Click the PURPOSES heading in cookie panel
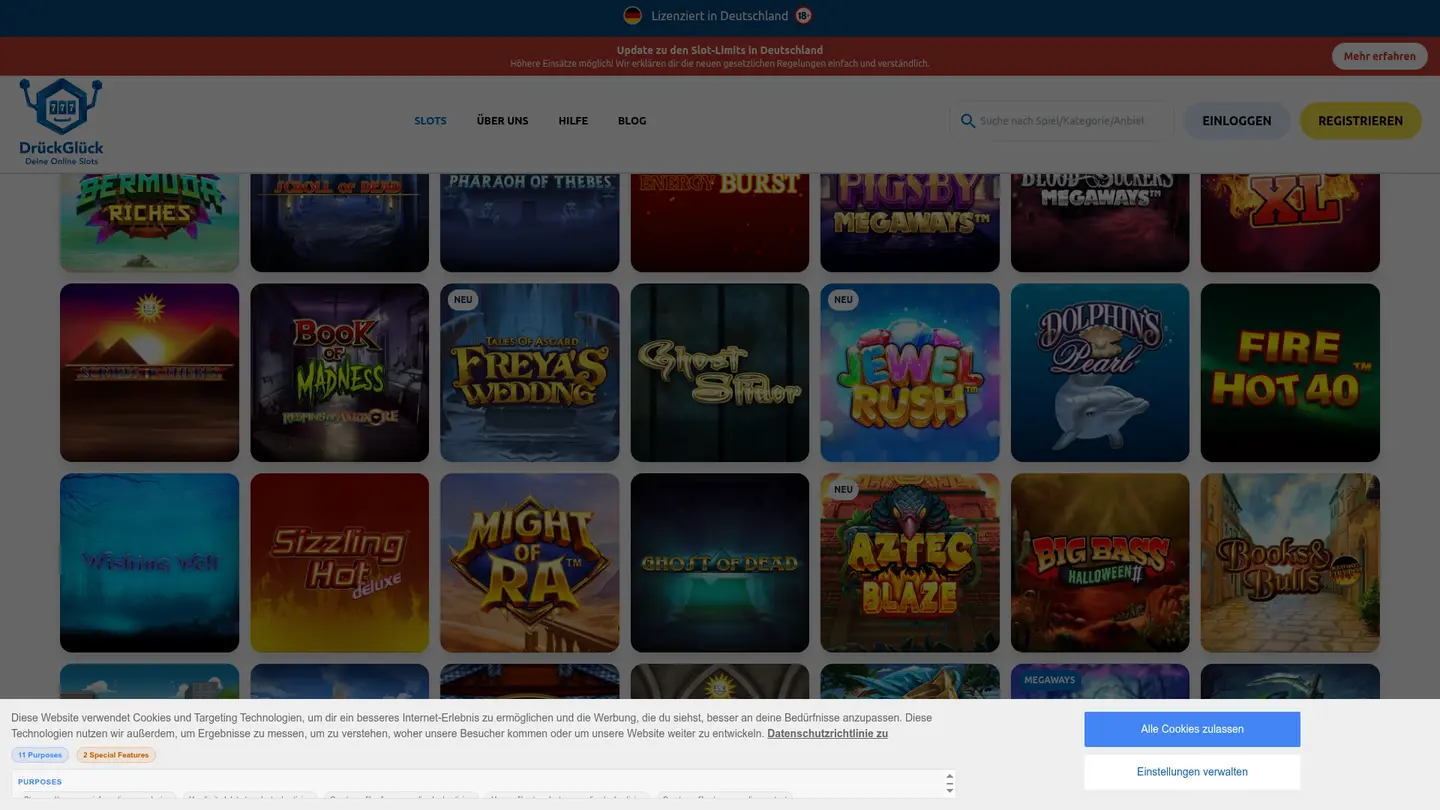This screenshot has height=810, width=1440. click(x=40, y=782)
